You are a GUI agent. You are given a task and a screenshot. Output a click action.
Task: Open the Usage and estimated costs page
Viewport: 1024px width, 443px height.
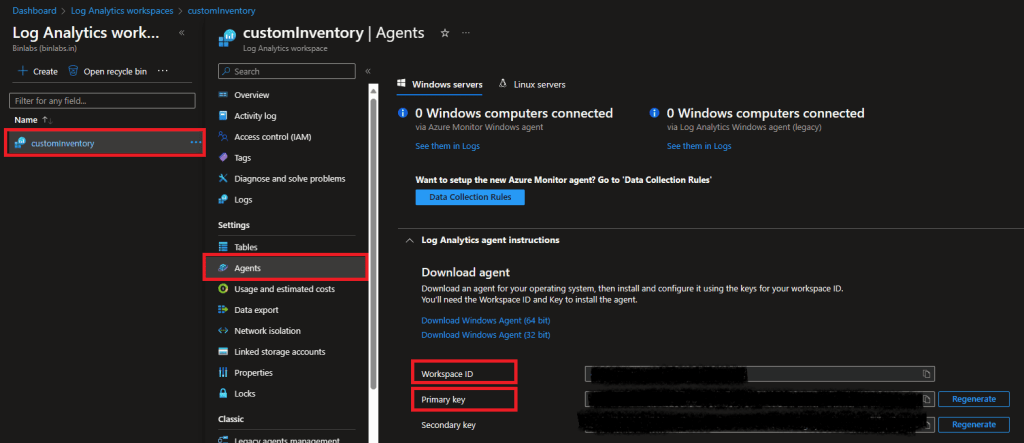tap(284, 289)
